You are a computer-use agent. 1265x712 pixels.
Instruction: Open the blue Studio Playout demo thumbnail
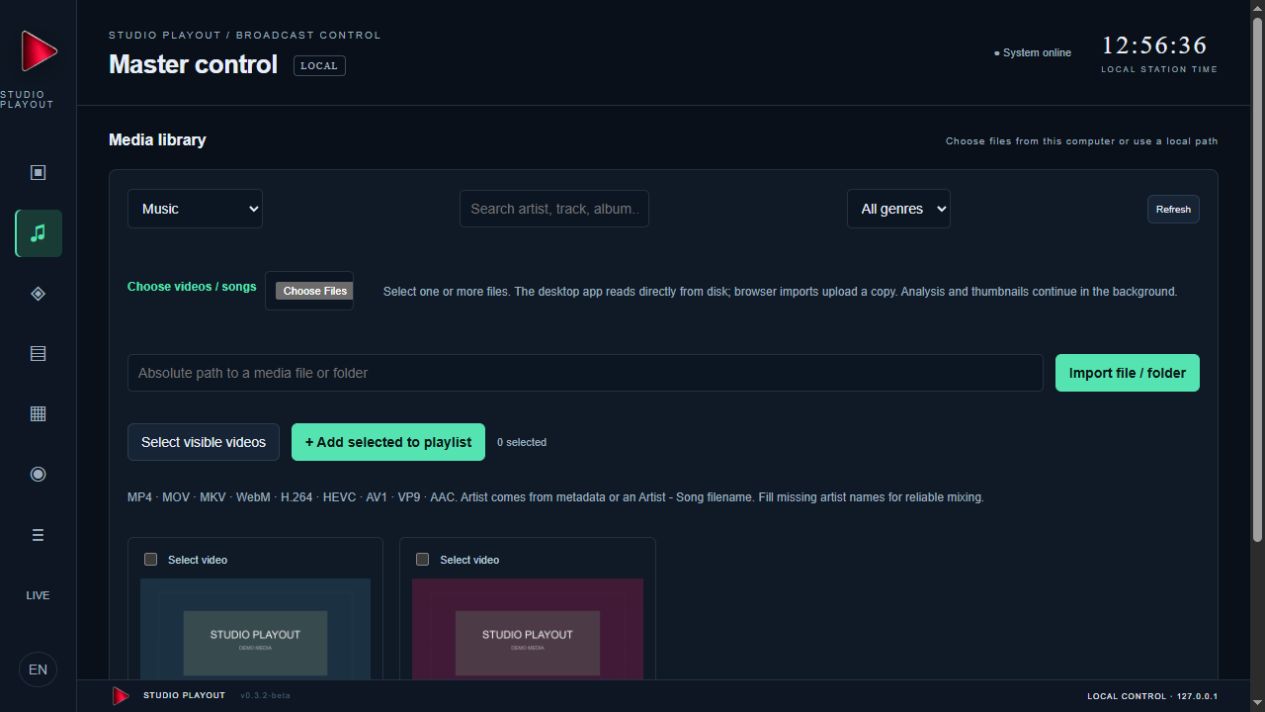(255, 629)
